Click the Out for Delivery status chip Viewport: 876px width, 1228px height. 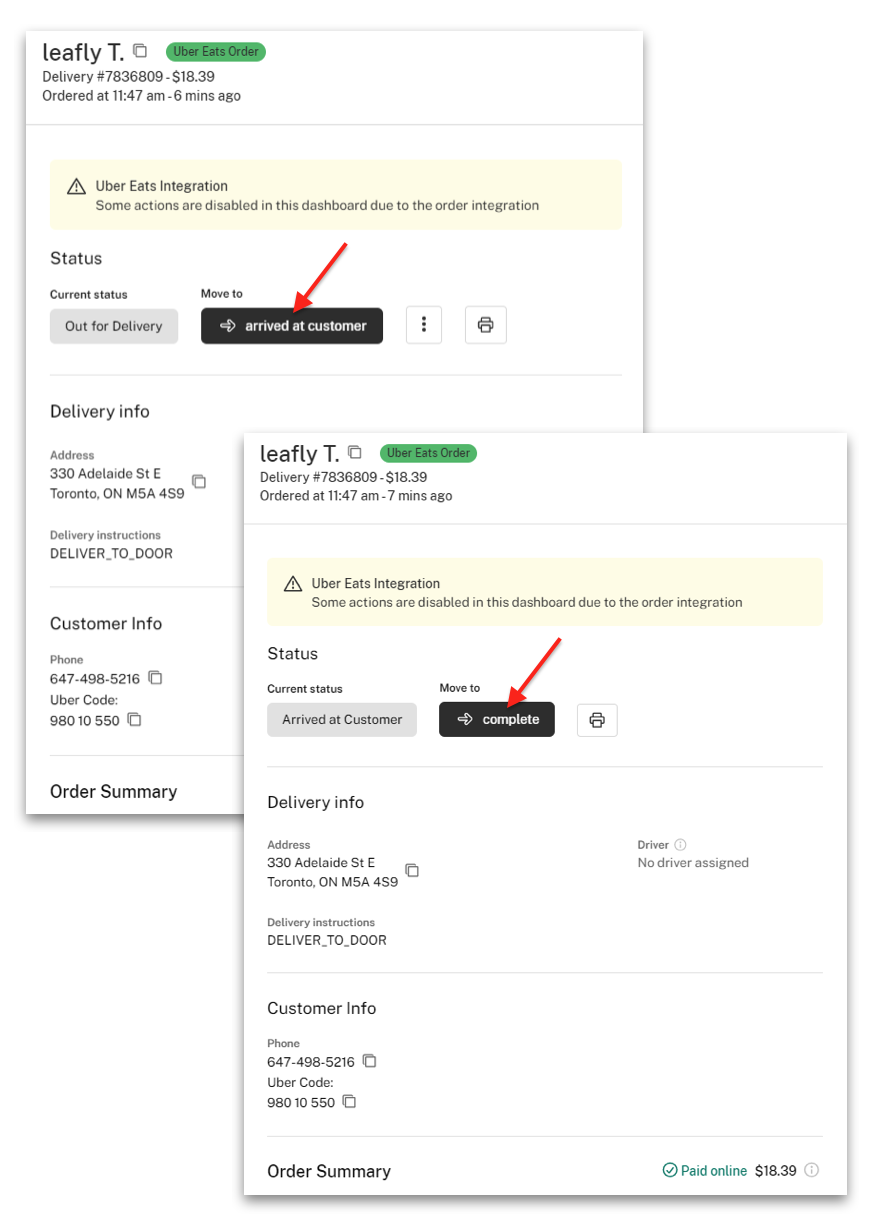coord(113,326)
